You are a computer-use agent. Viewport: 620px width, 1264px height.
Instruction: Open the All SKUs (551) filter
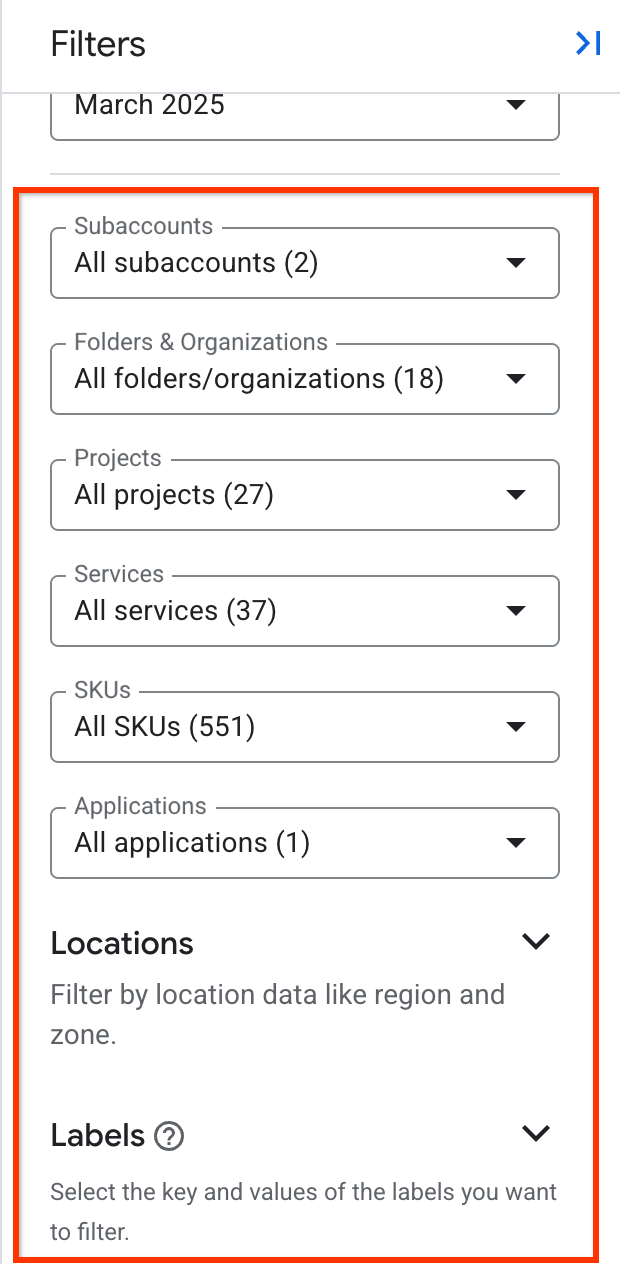305,727
